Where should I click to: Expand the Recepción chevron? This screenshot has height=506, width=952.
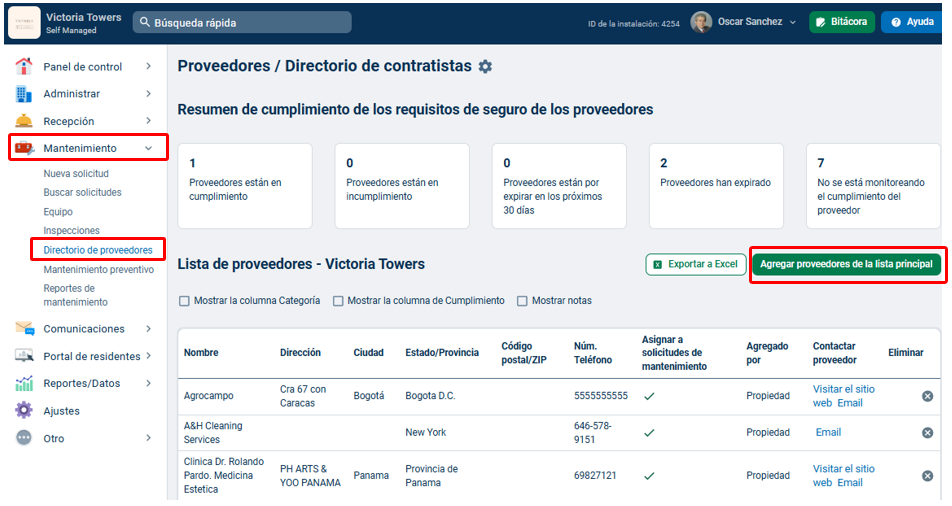pyautogui.click(x=149, y=121)
